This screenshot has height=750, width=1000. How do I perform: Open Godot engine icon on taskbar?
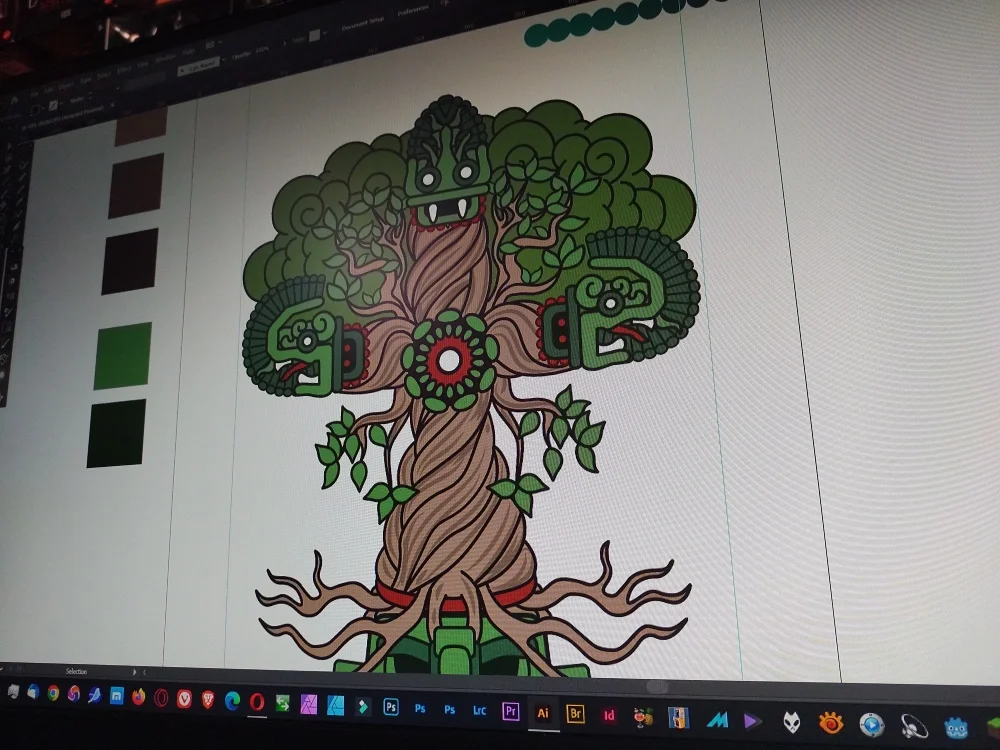click(x=955, y=728)
